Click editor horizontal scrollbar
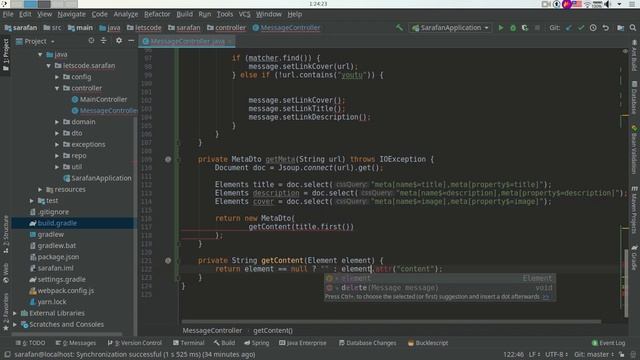Screen dimensions: 640x360 [391, 322]
